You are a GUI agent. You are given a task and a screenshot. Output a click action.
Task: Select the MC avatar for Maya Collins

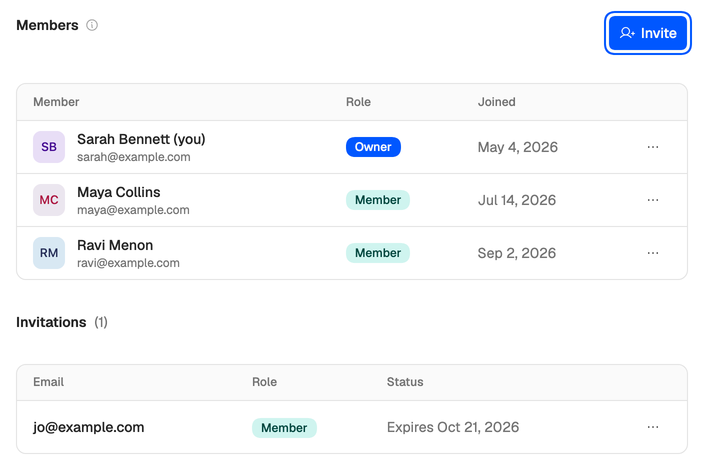[x=49, y=200]
